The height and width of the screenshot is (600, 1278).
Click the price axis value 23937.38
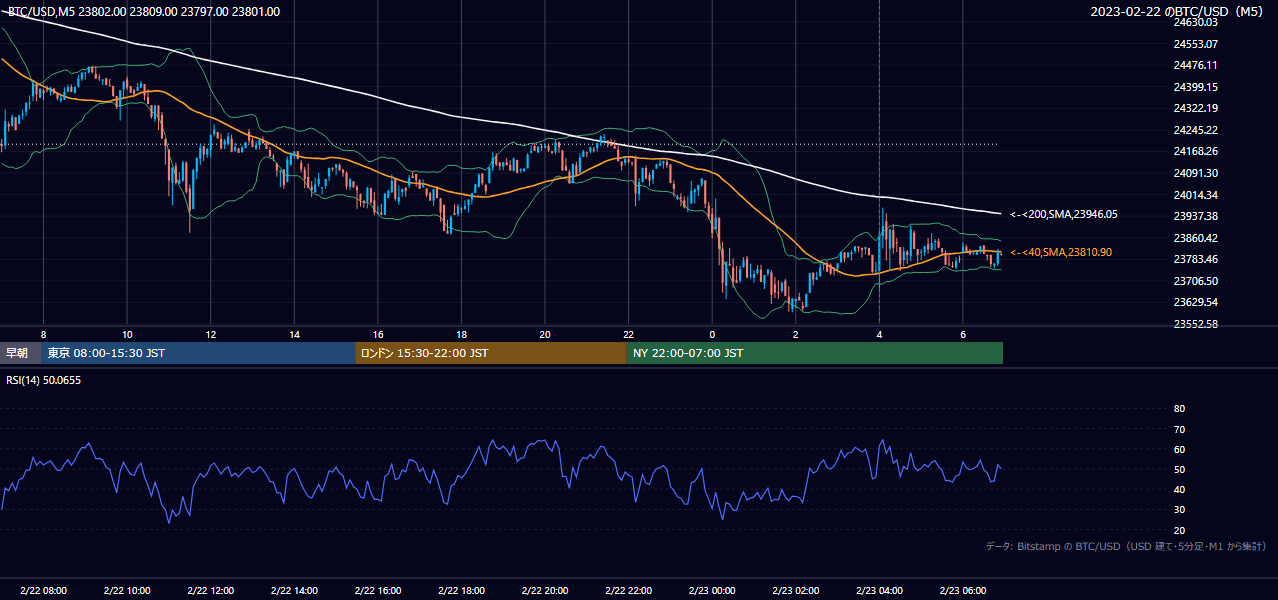pyautogui.click(x=1195, y=216)
